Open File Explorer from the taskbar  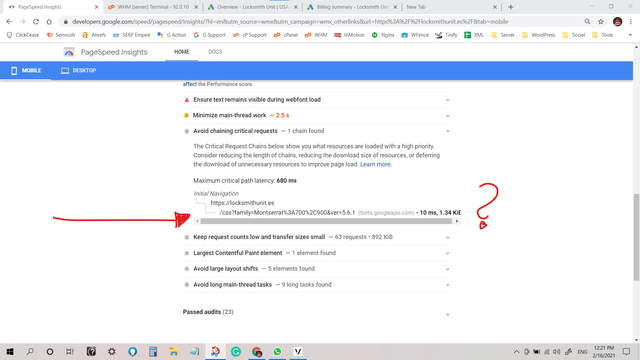point(173,351)
